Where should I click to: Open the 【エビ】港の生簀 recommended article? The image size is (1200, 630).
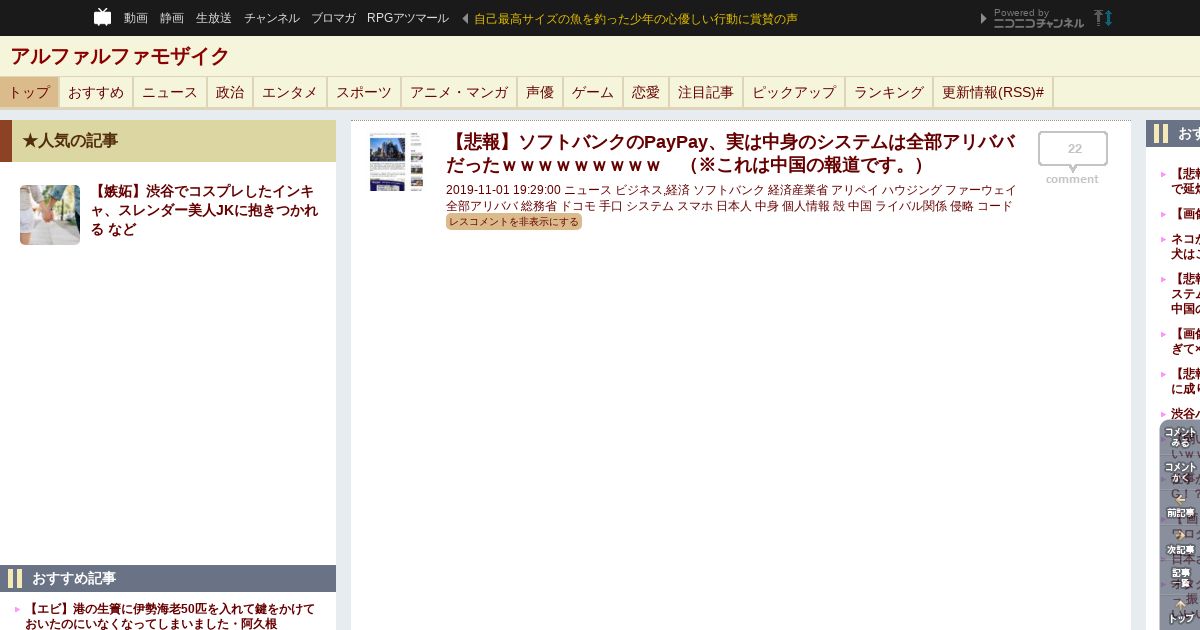(x=170, y=616)
